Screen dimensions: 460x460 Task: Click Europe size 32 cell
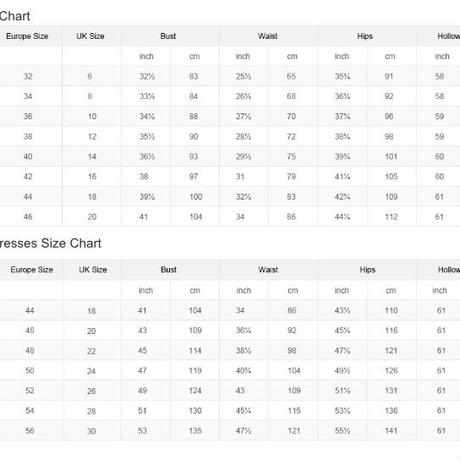tap(28, 76)
